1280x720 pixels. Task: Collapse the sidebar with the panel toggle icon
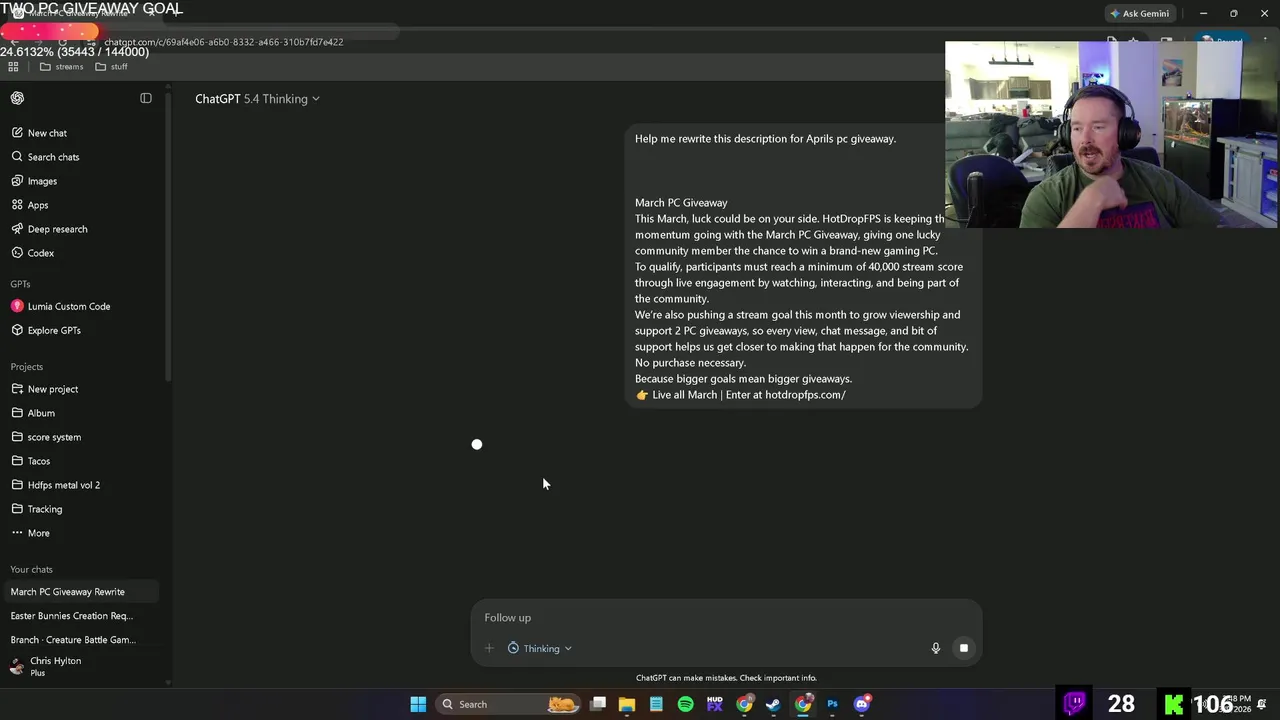coord(146,98)
